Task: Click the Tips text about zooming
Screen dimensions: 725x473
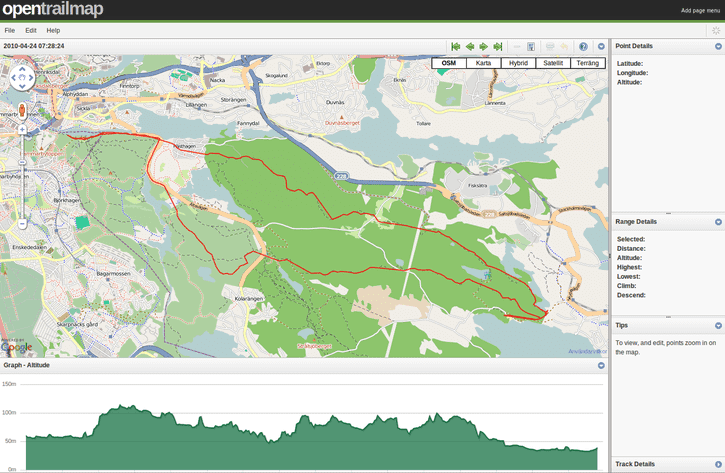Action: coord(665,348)
